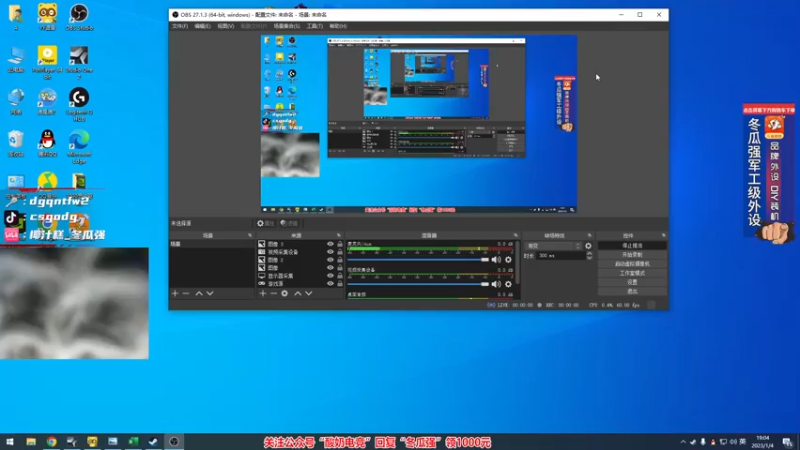This screenshot has height=450, width=800.
Task: Add a new scene with plus icon
Action: pos(175,293)
